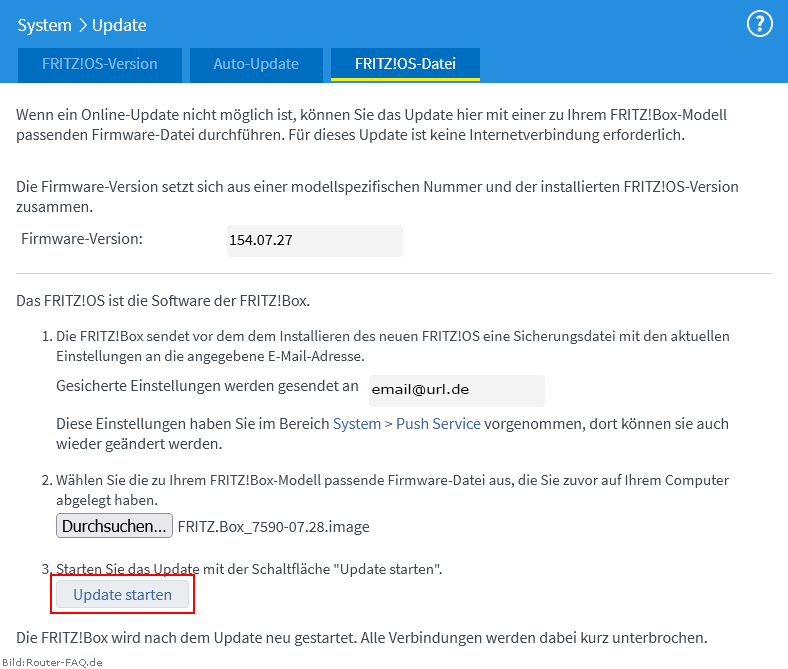Open the help question mark icon
Screen dimensions: 788x669
coord(759,24)
